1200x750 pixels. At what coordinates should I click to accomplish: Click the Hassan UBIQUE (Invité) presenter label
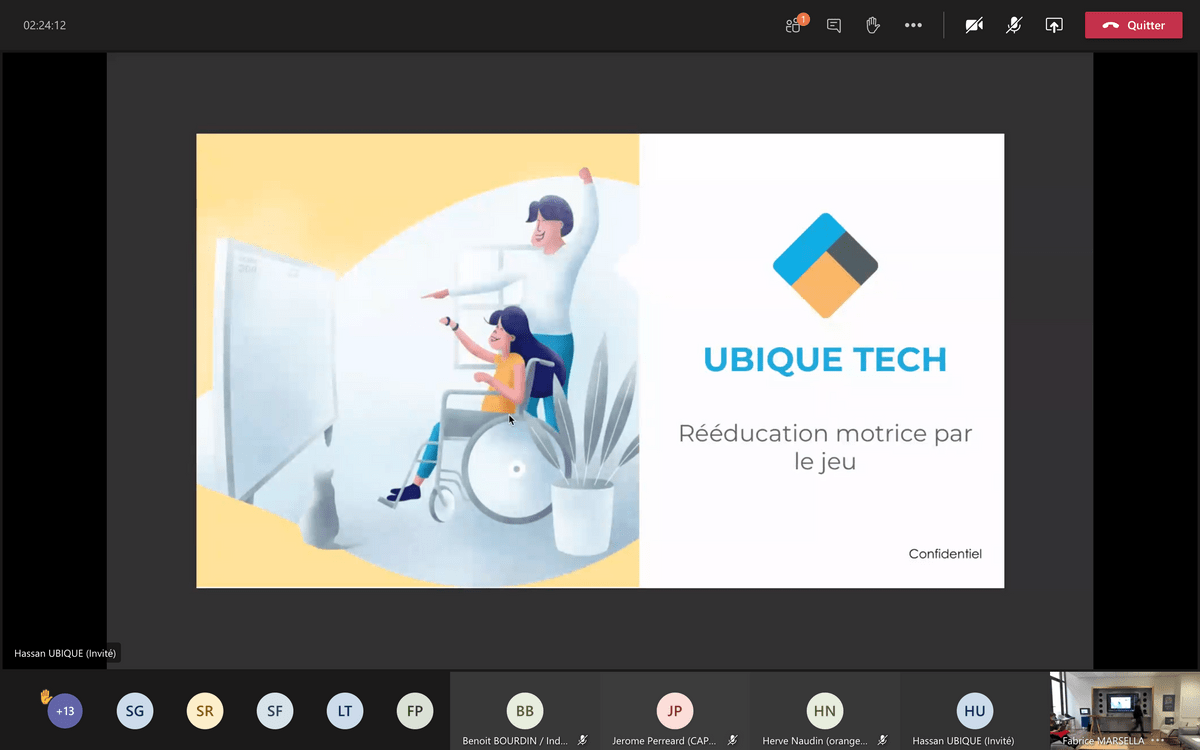(65, 653)
